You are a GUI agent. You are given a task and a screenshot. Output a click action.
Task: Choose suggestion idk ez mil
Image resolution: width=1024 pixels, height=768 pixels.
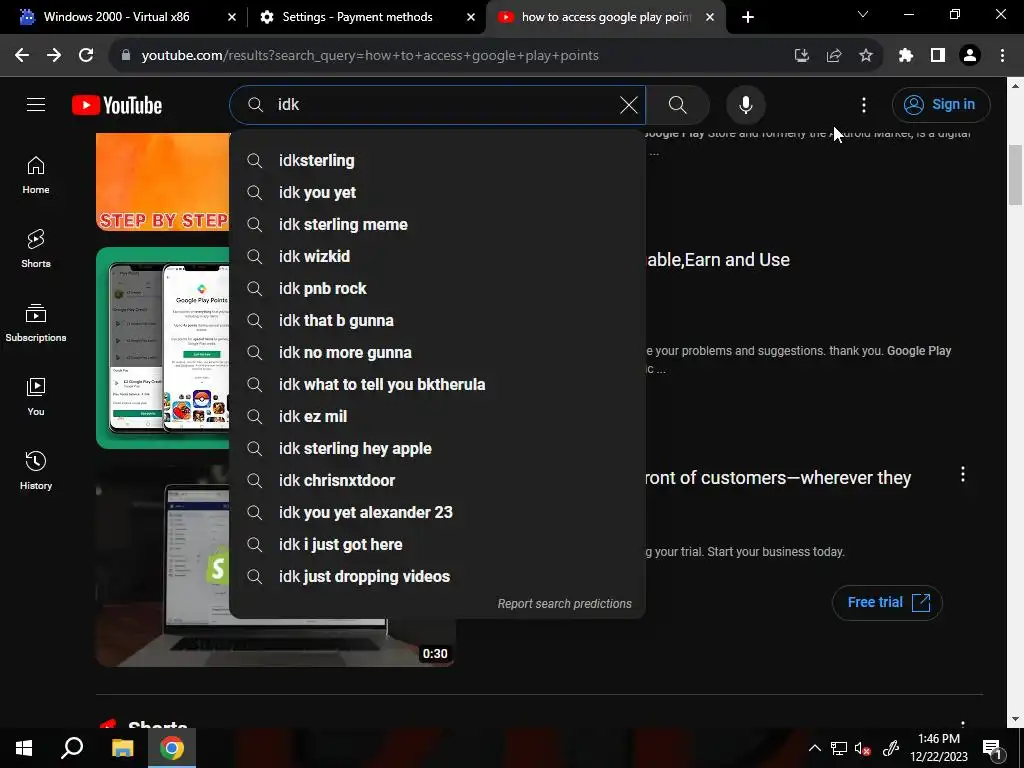(x=438, y=417)
